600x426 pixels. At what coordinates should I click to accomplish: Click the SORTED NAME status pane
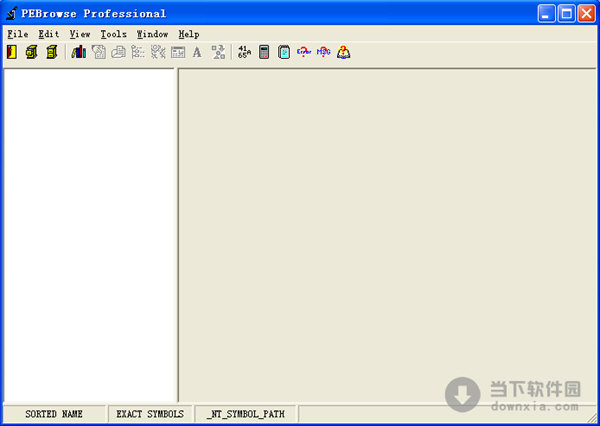pyautogui.click(x=54, y=414)
